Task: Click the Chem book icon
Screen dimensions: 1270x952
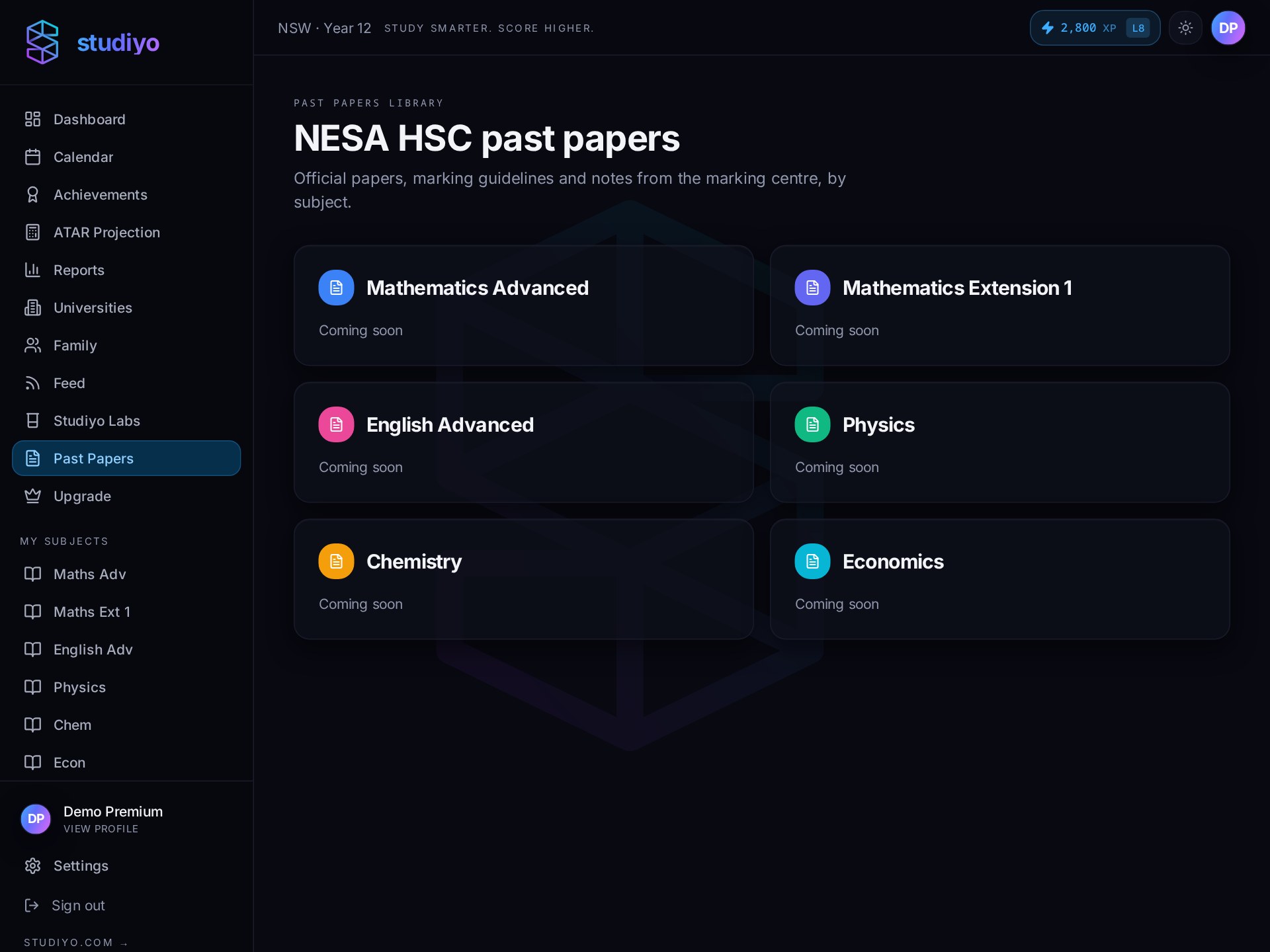Action: pyautogui.click(x=32, y=725)
